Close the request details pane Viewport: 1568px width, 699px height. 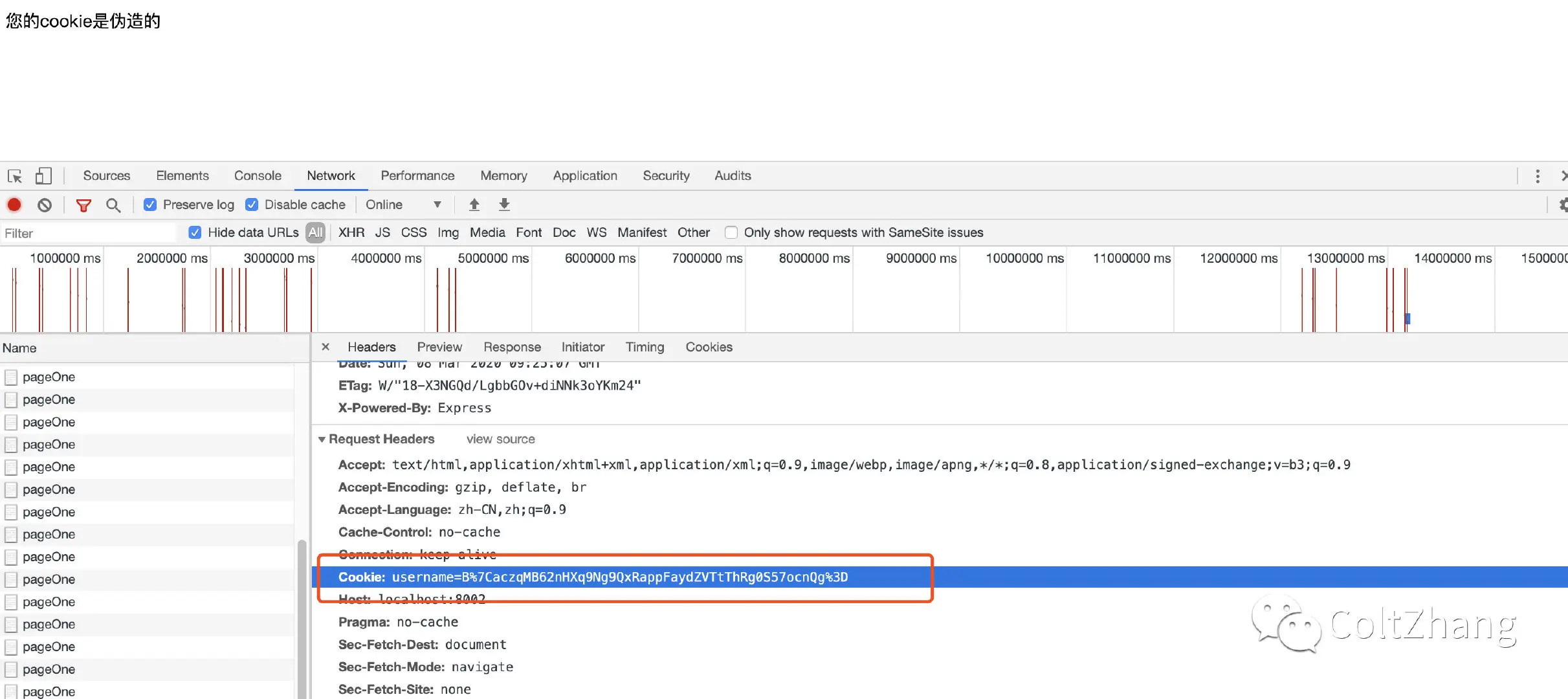[x=326, y=347]
